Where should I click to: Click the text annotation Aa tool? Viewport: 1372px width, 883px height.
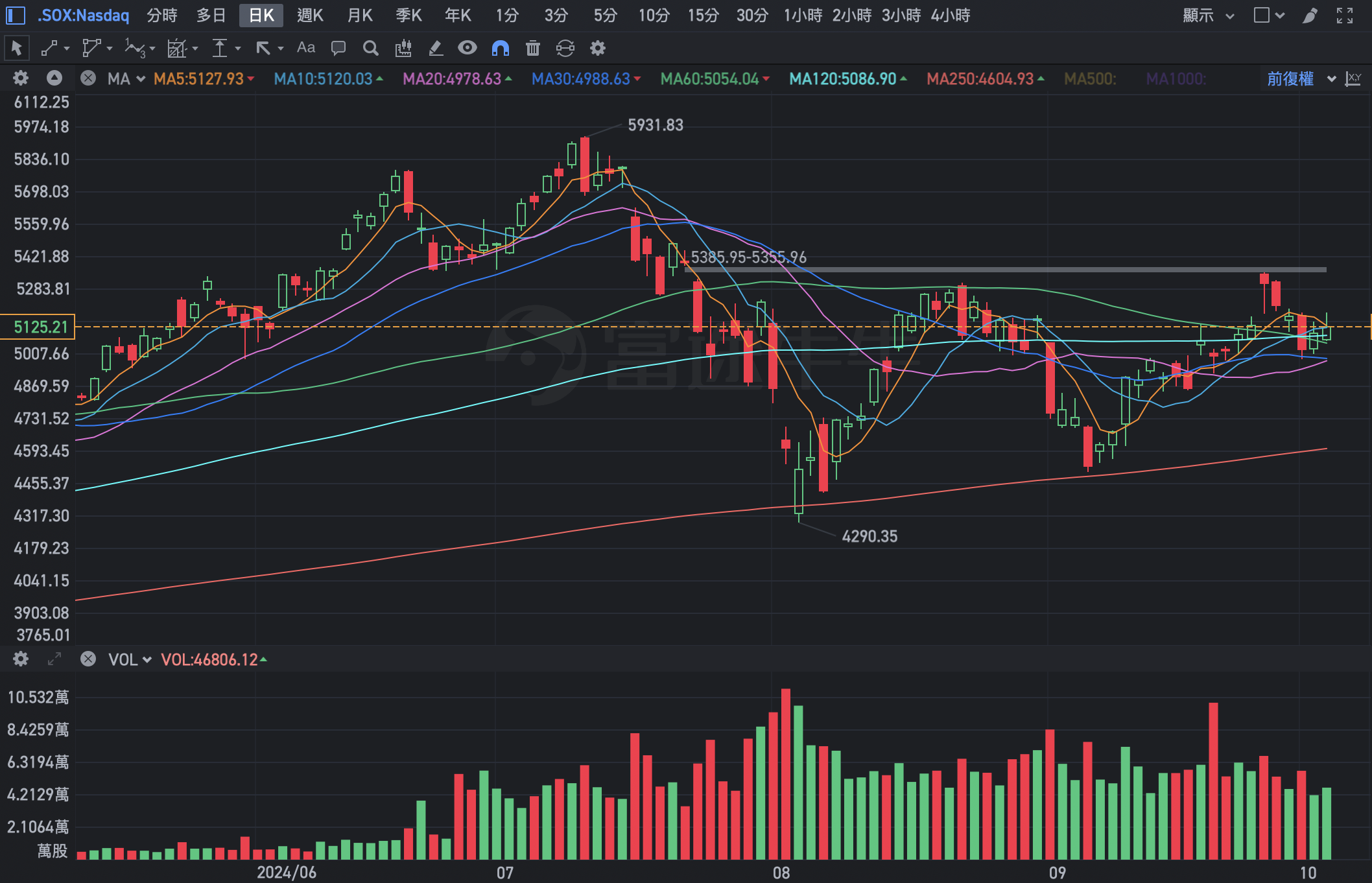click(x=305, y=48)
